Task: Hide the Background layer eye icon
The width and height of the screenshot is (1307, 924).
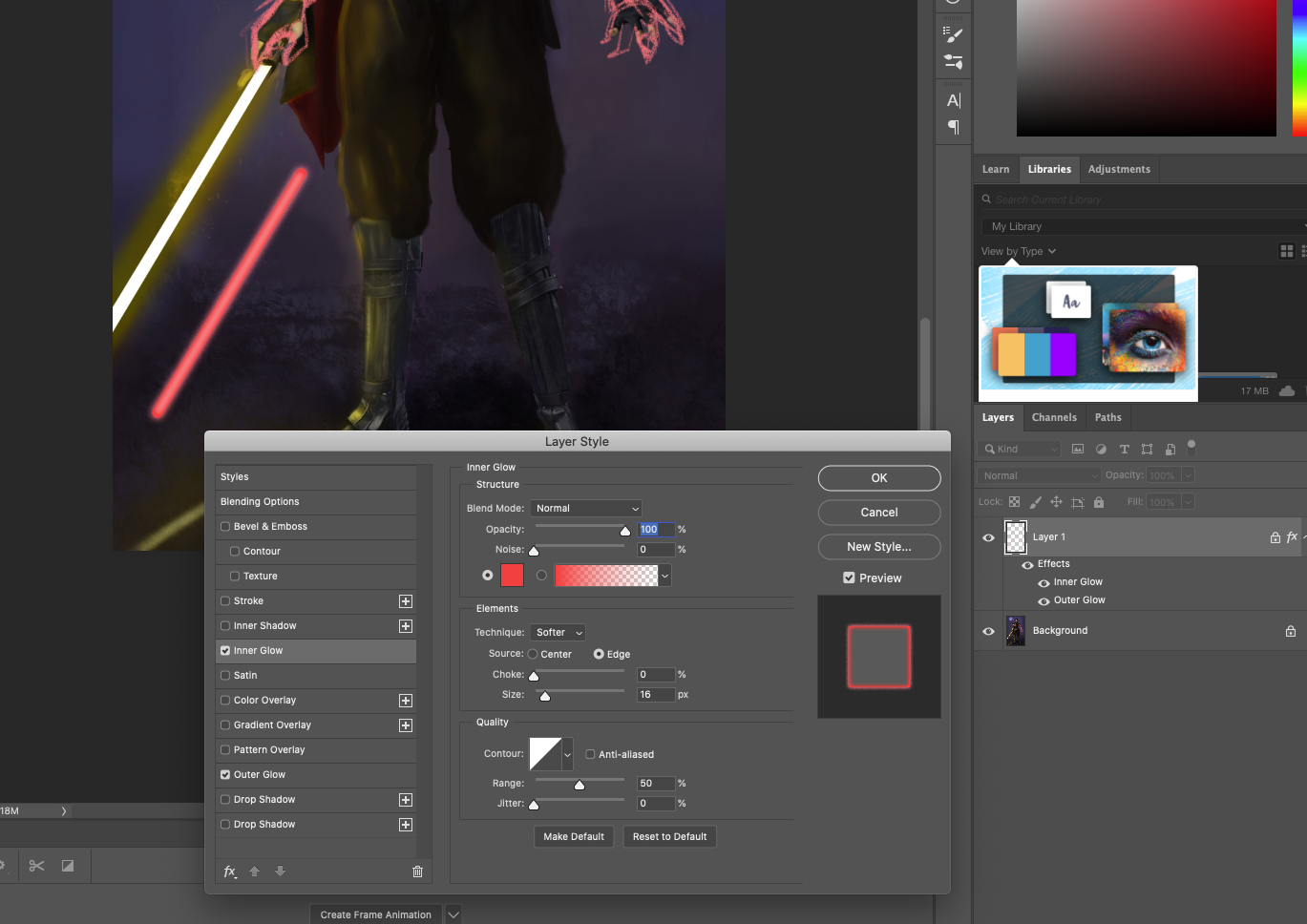Action: point(988,631)
